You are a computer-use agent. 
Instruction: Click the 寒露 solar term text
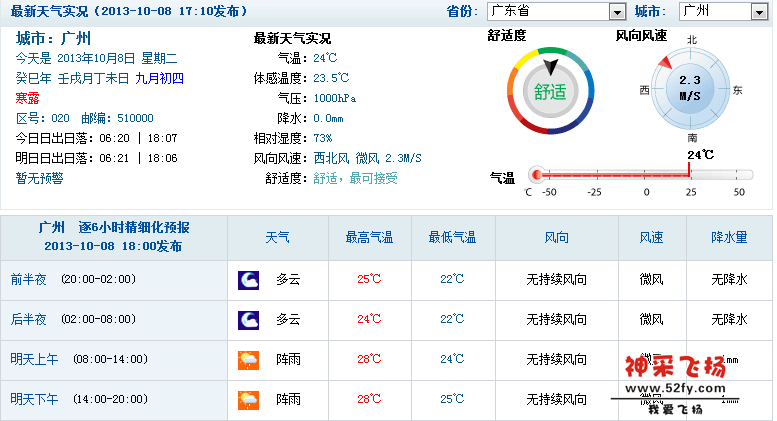(x=27, y=98)
